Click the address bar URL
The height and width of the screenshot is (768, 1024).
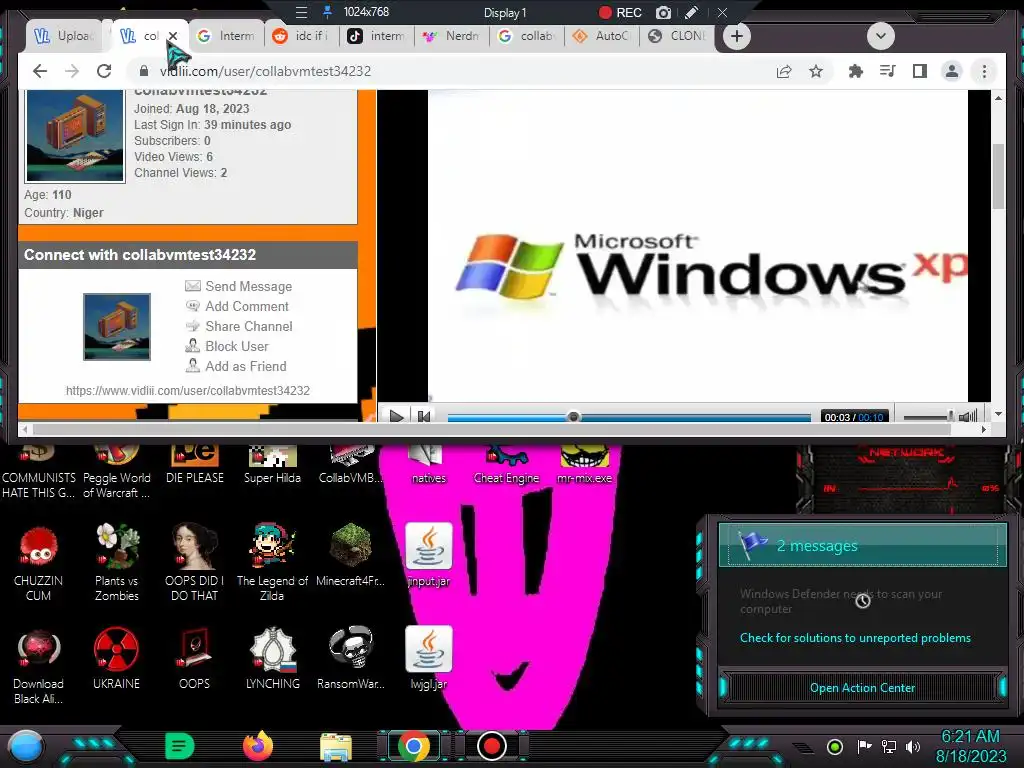[x=265, y=71]
